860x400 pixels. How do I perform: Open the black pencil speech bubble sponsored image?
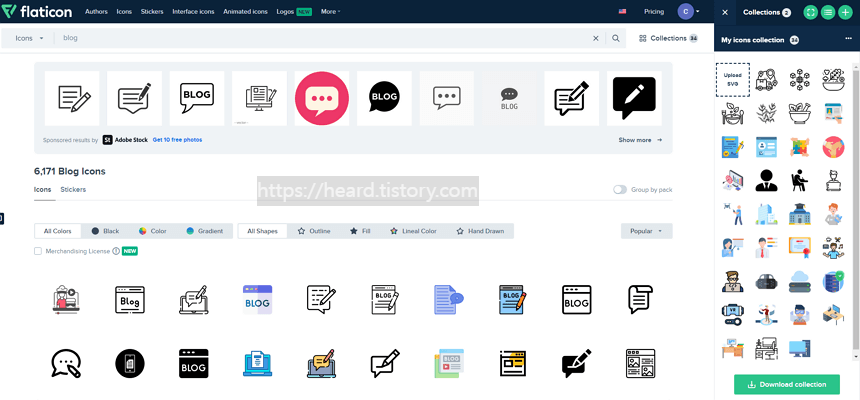(x=634, y=98)
